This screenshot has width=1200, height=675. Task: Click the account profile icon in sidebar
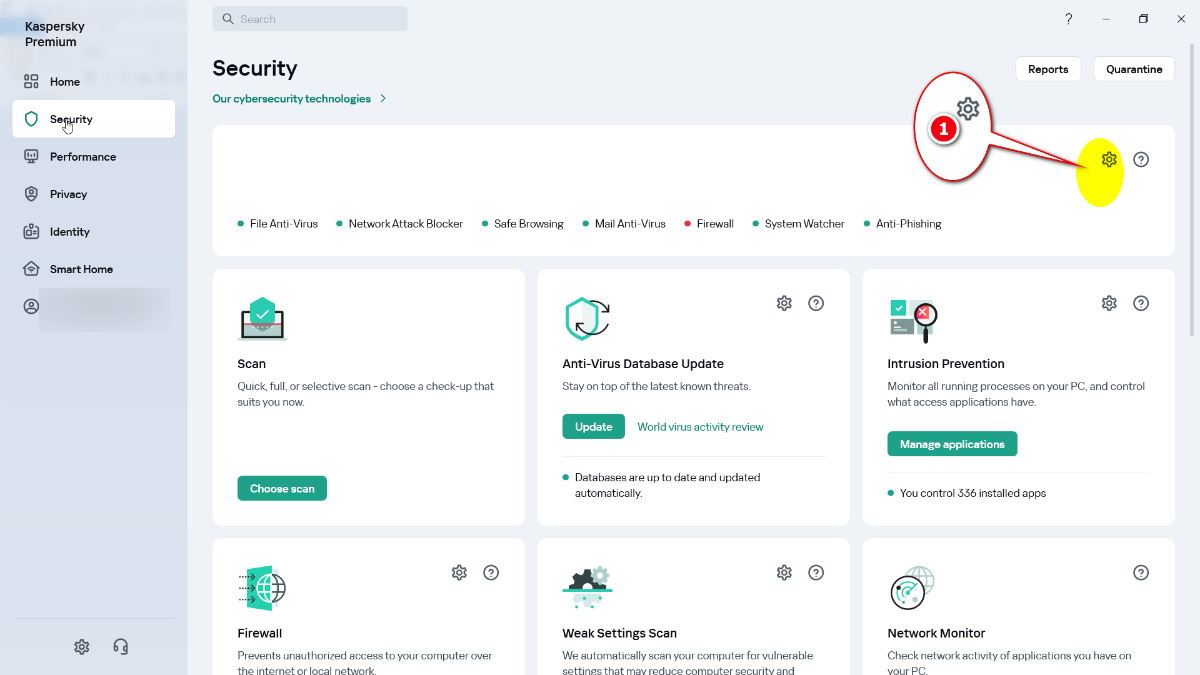point(31,307)
